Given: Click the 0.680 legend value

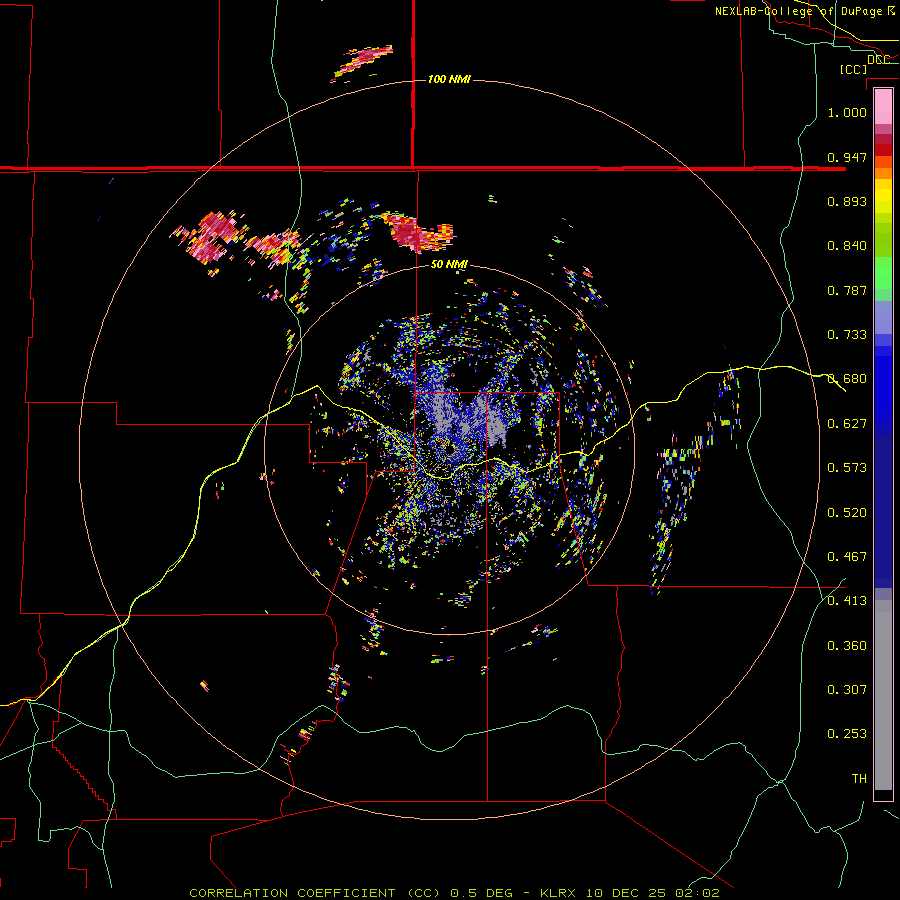Looking at the screenshot, I should [x=847, y=379].
